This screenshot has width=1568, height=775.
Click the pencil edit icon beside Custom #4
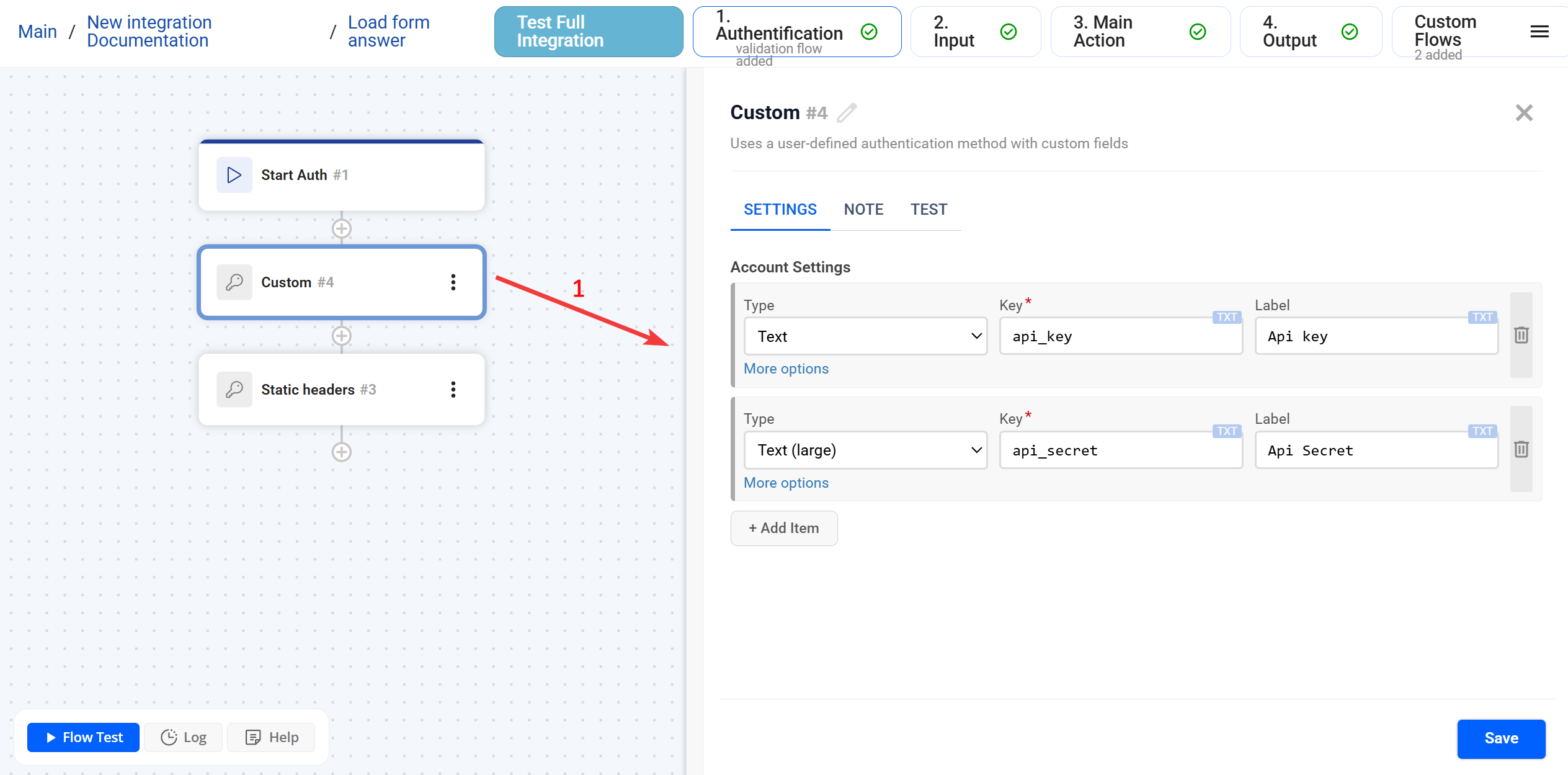(847, 113)
